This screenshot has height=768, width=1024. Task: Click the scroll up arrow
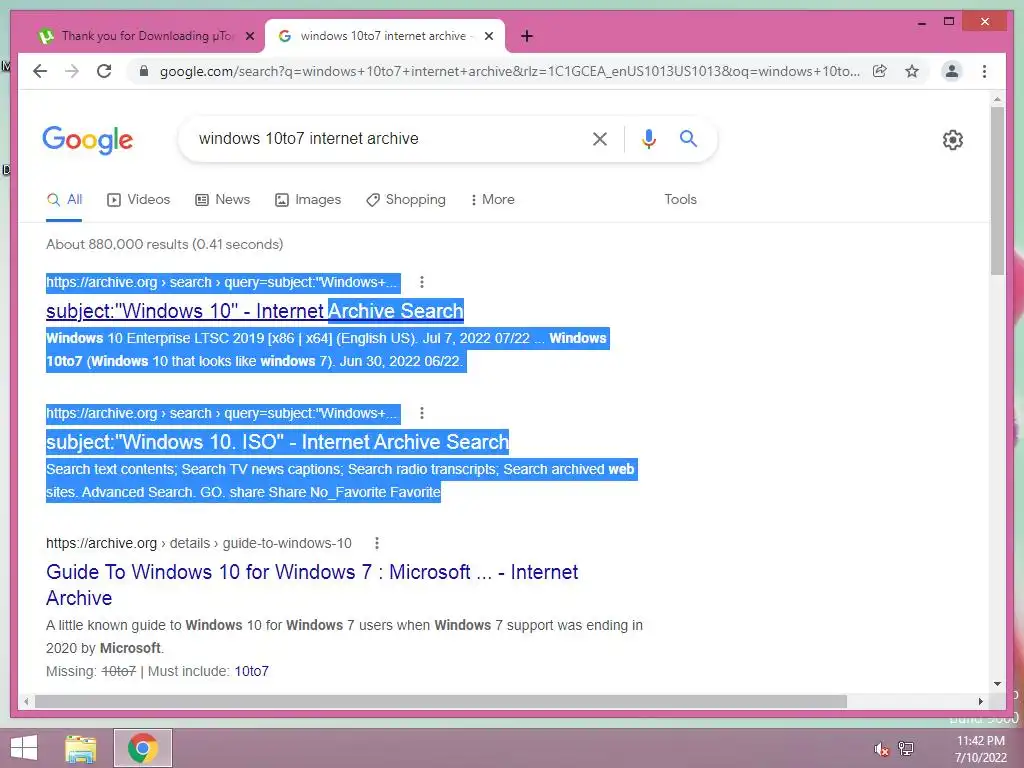(x=997, y=99)
